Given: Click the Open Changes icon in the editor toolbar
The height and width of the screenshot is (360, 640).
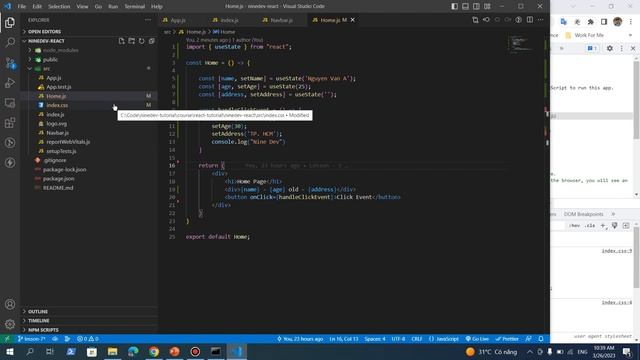Looking at the screenshot, I should [x=475, y=20].
